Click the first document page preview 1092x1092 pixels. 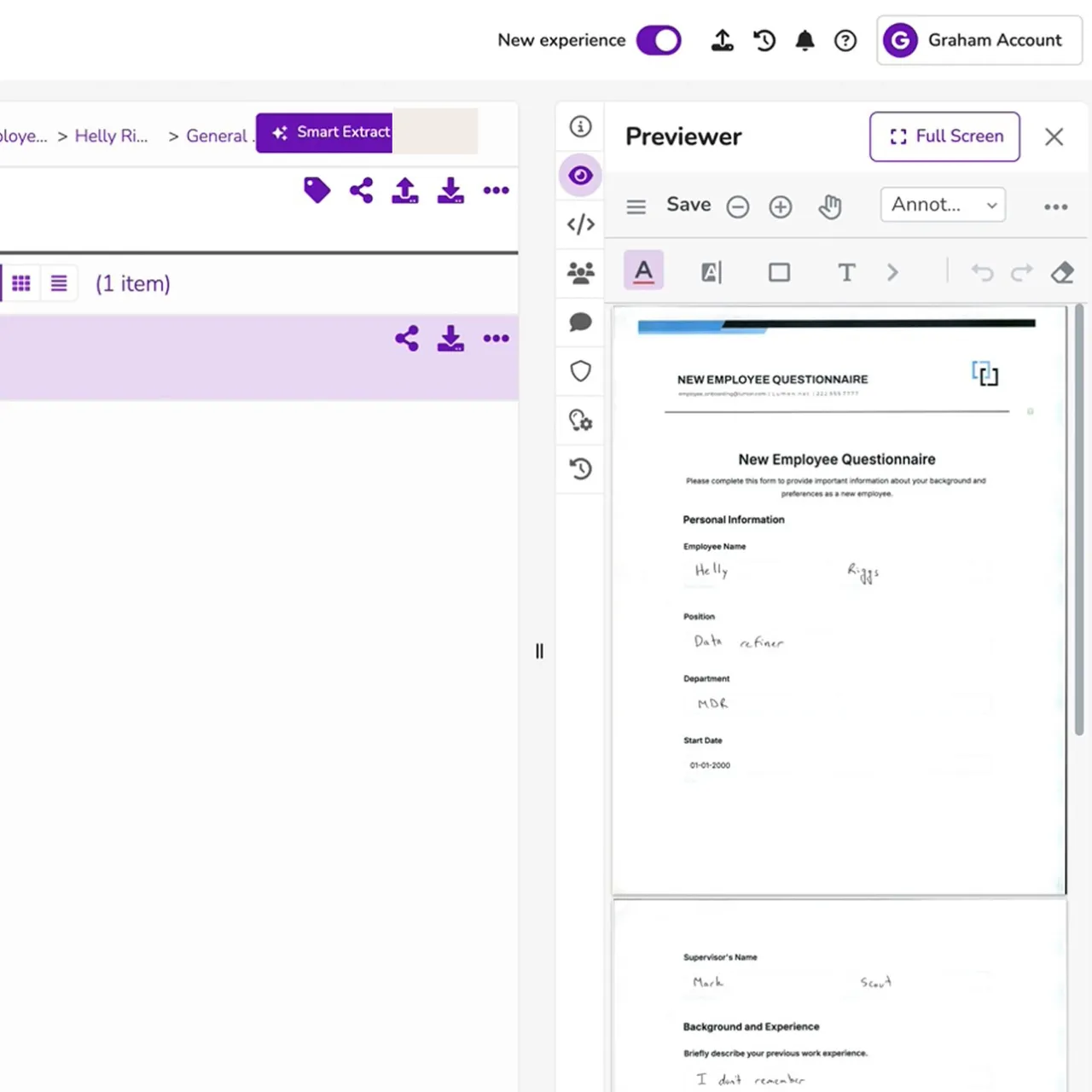[839, 601]
